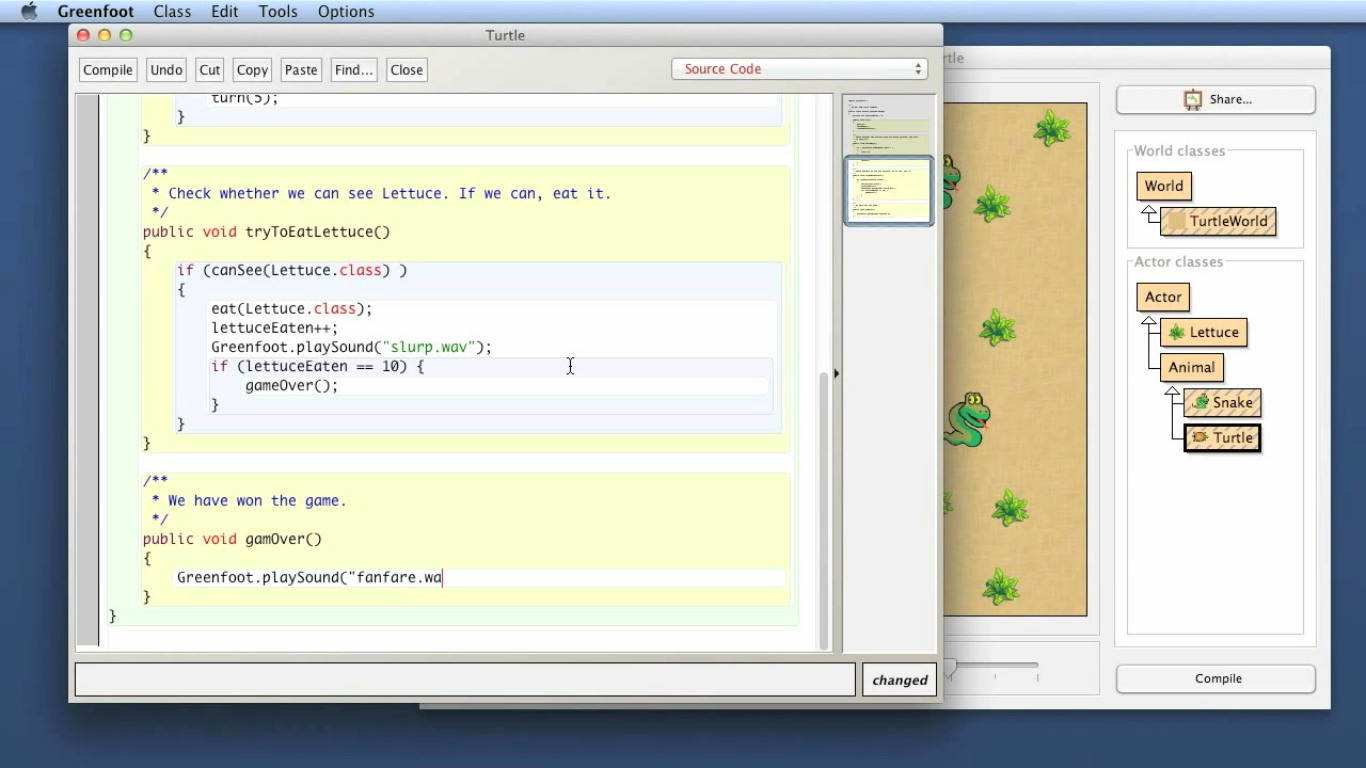
Task: Click the Copy button
Action: click(x=252, y=70)
